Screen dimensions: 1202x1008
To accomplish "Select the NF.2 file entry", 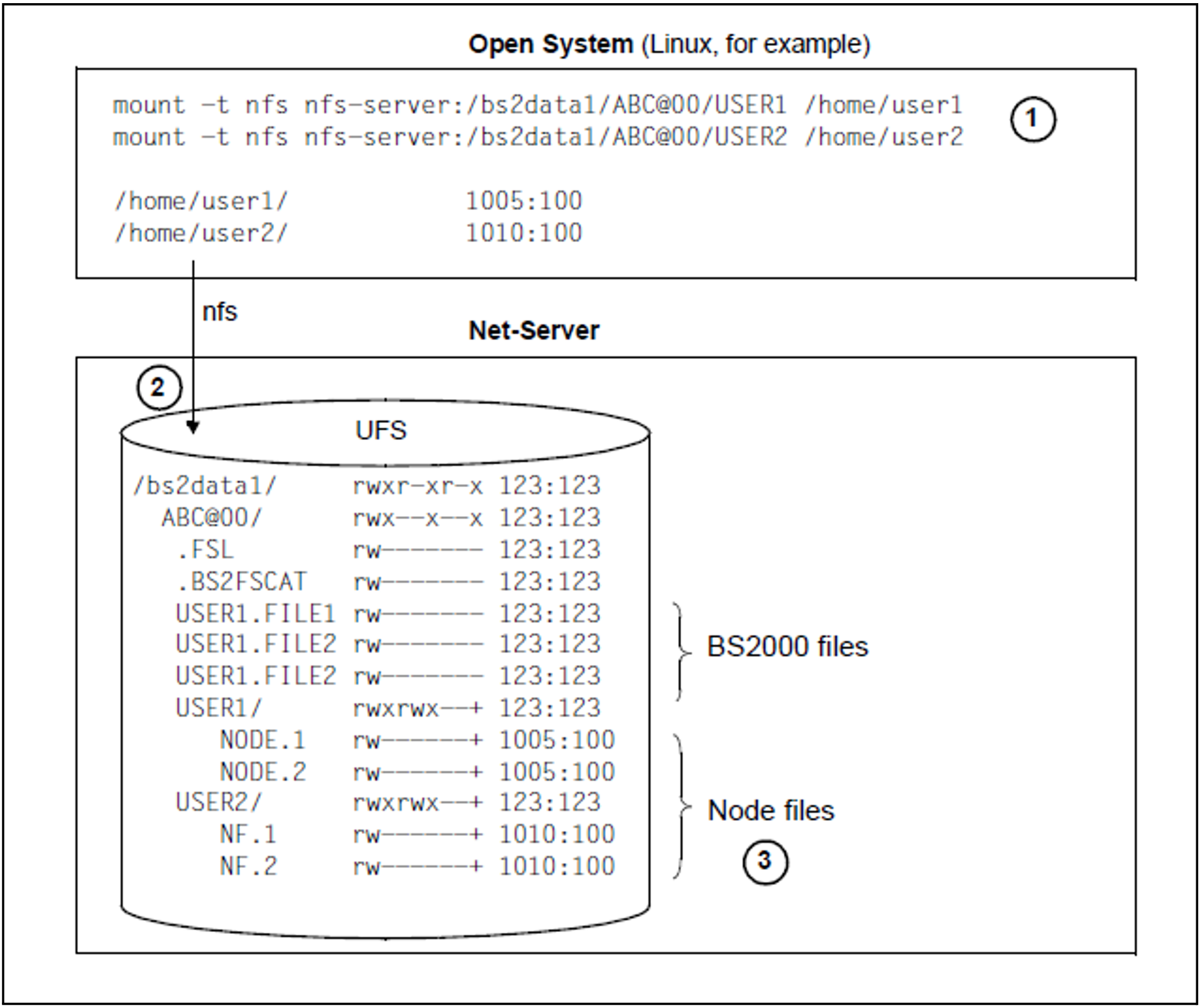I will point(248,867).
